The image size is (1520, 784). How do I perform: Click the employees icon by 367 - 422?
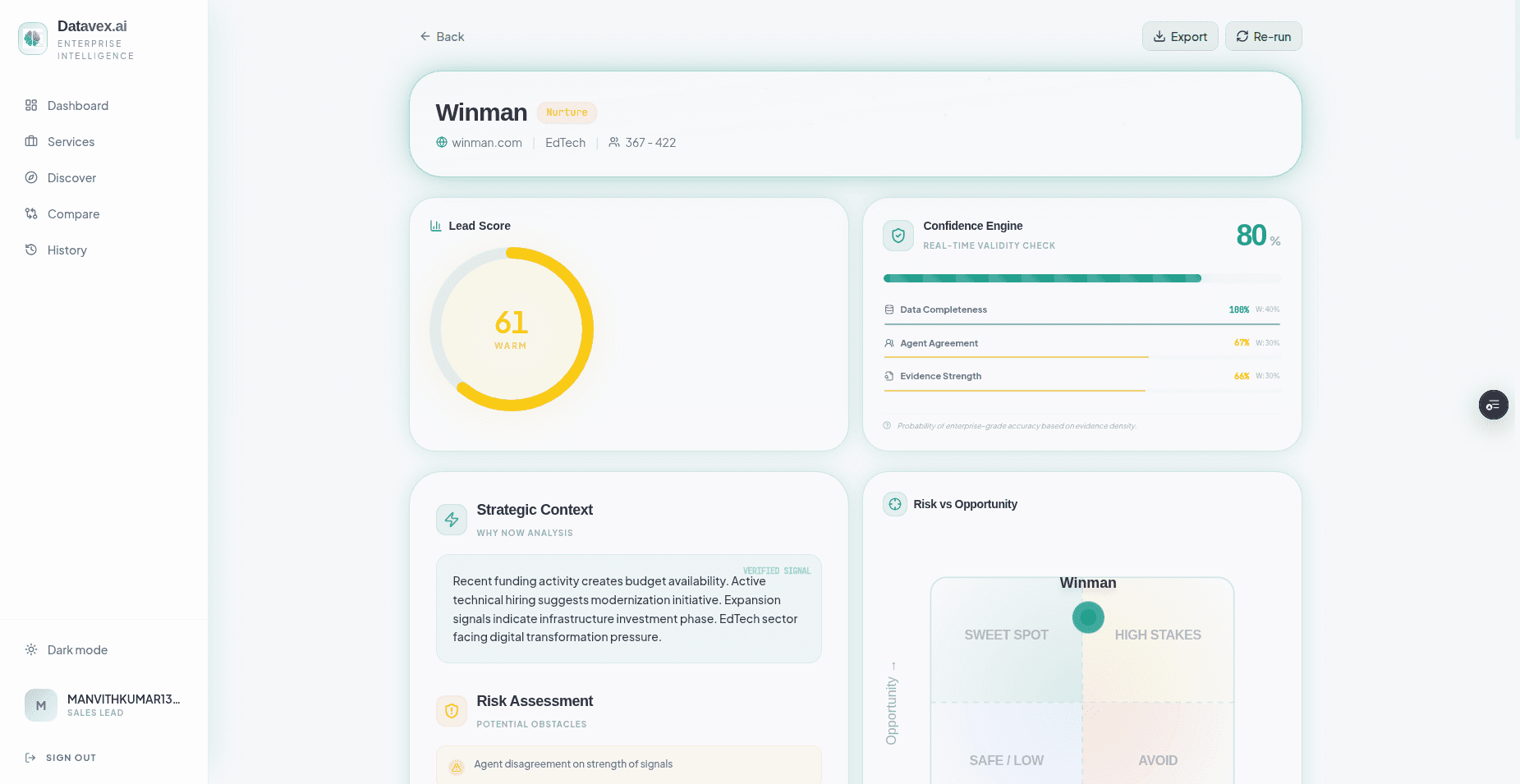tap(614, 142)
